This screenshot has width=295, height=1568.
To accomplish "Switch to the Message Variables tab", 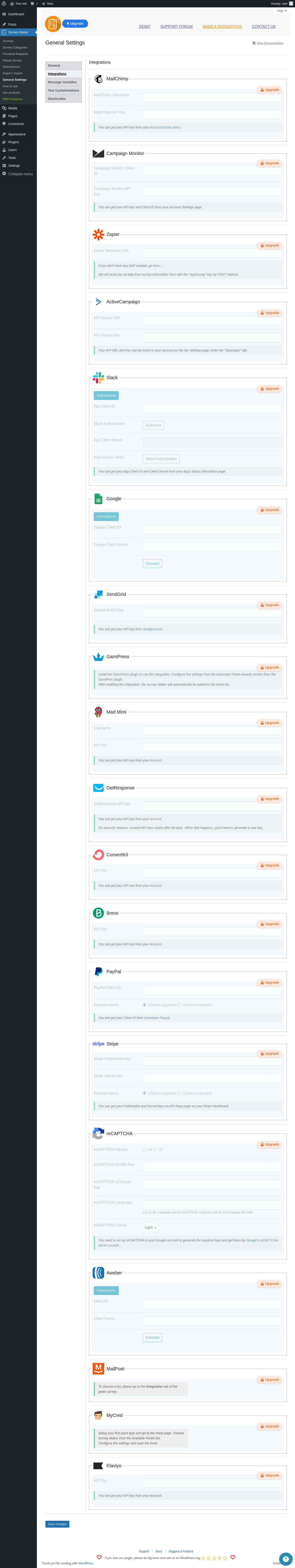I will click(63, 82).
